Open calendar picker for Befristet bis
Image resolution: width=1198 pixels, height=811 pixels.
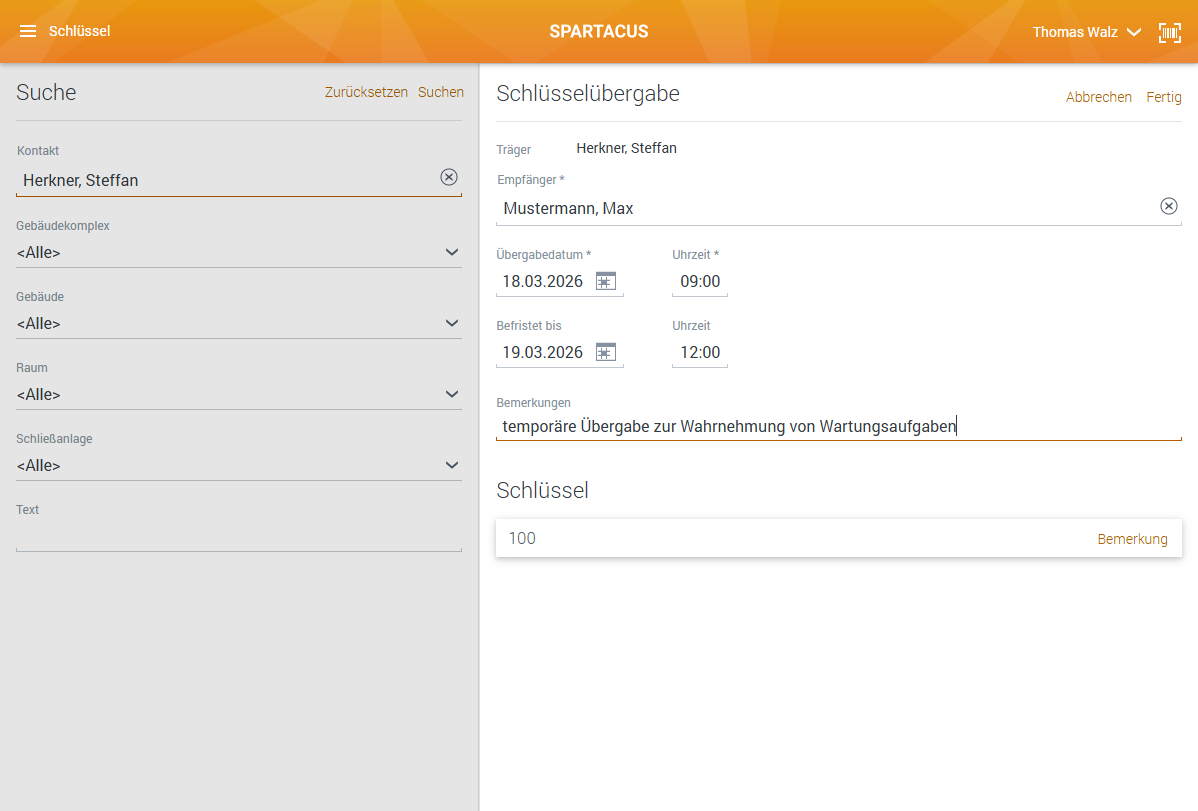pyautogui.click(x=606, y=352)
